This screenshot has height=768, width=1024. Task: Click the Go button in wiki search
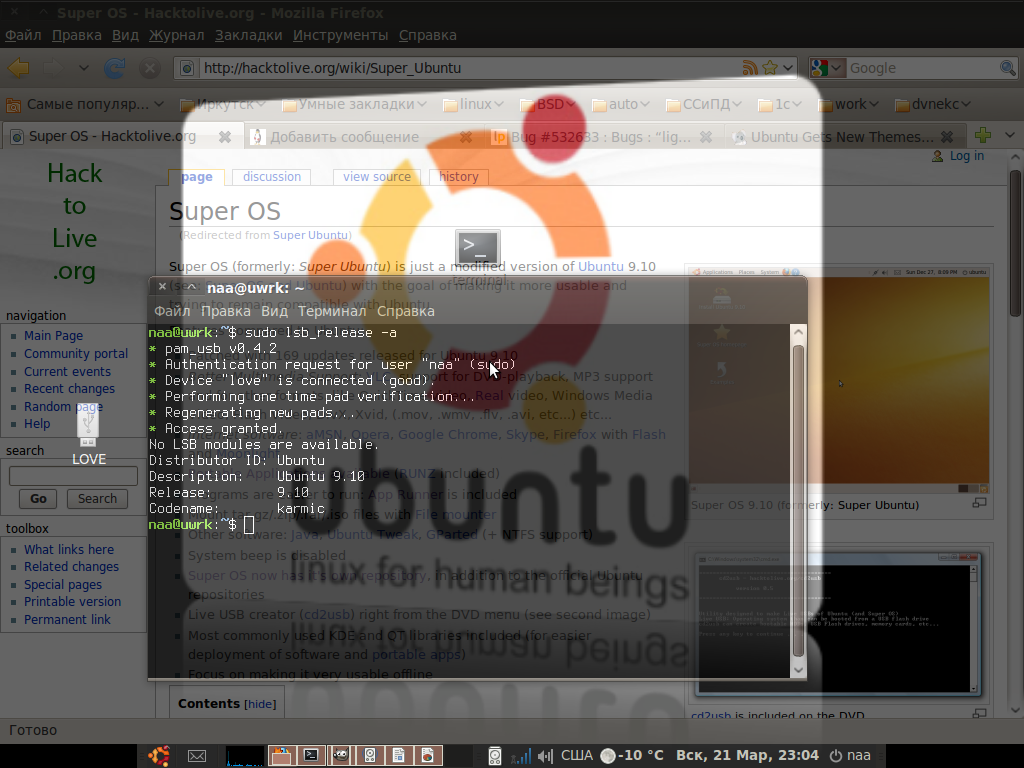[39, 499]
